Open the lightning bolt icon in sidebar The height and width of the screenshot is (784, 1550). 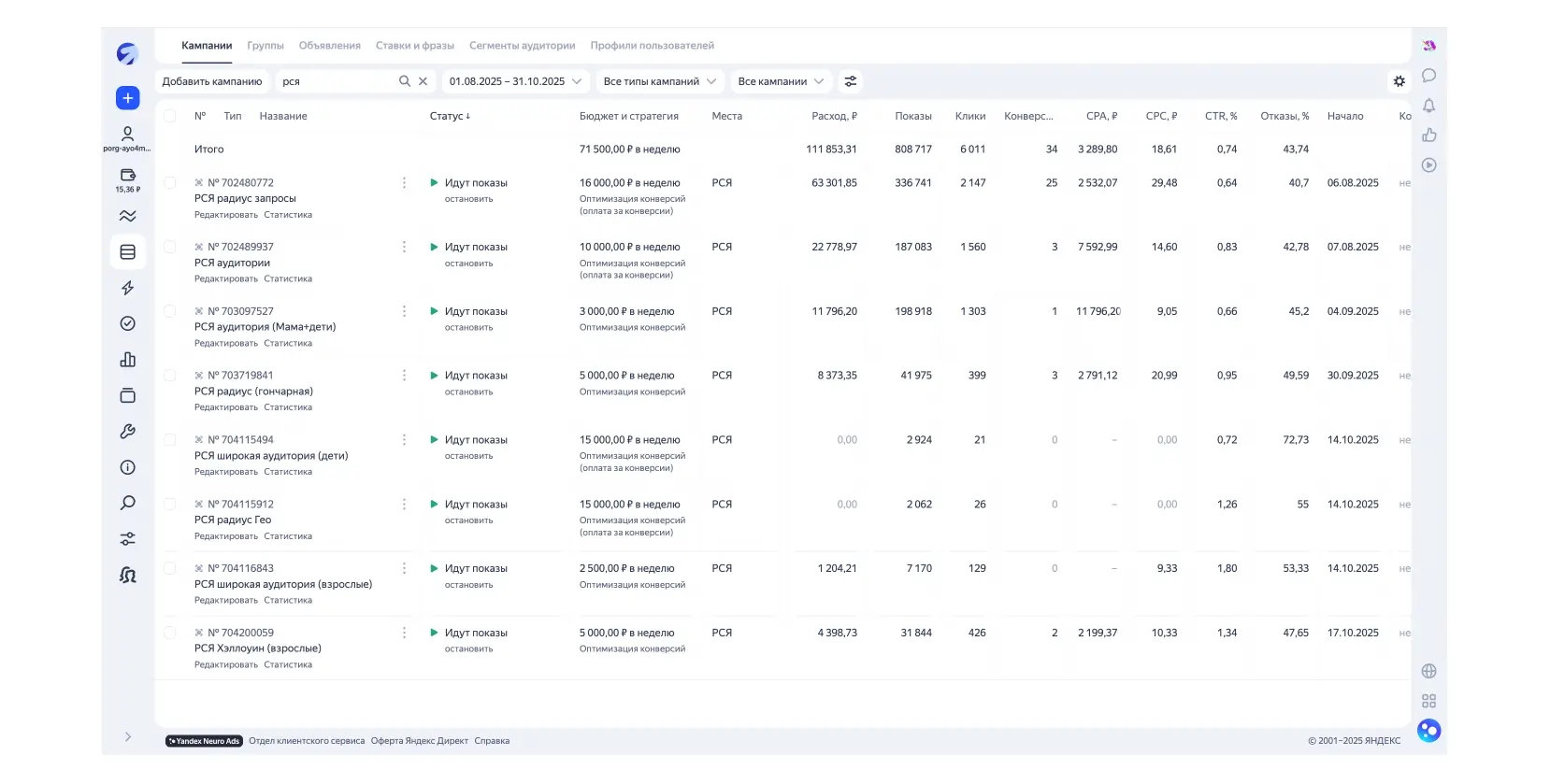128,288
